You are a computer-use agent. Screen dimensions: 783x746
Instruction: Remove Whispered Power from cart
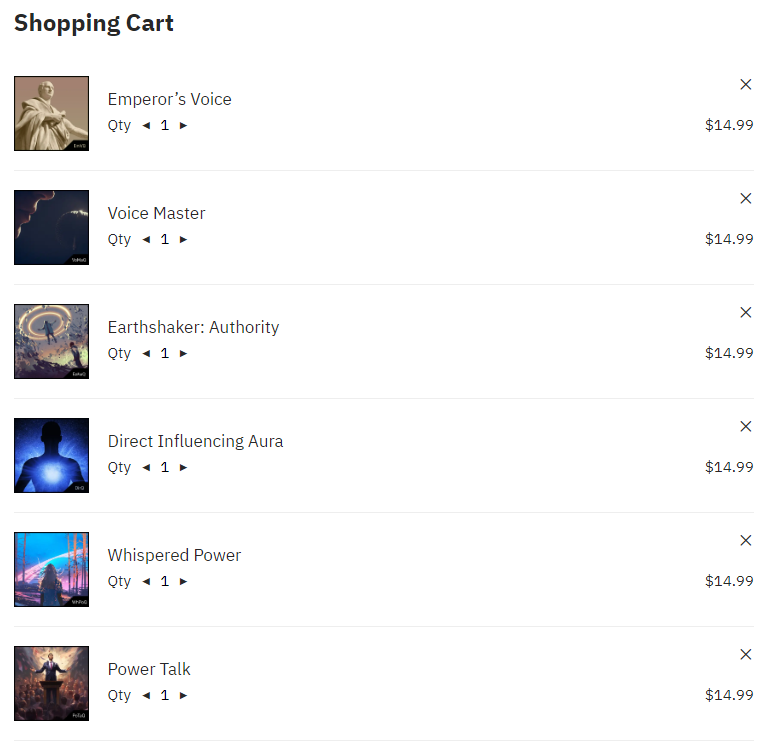[x=746, y=540]
